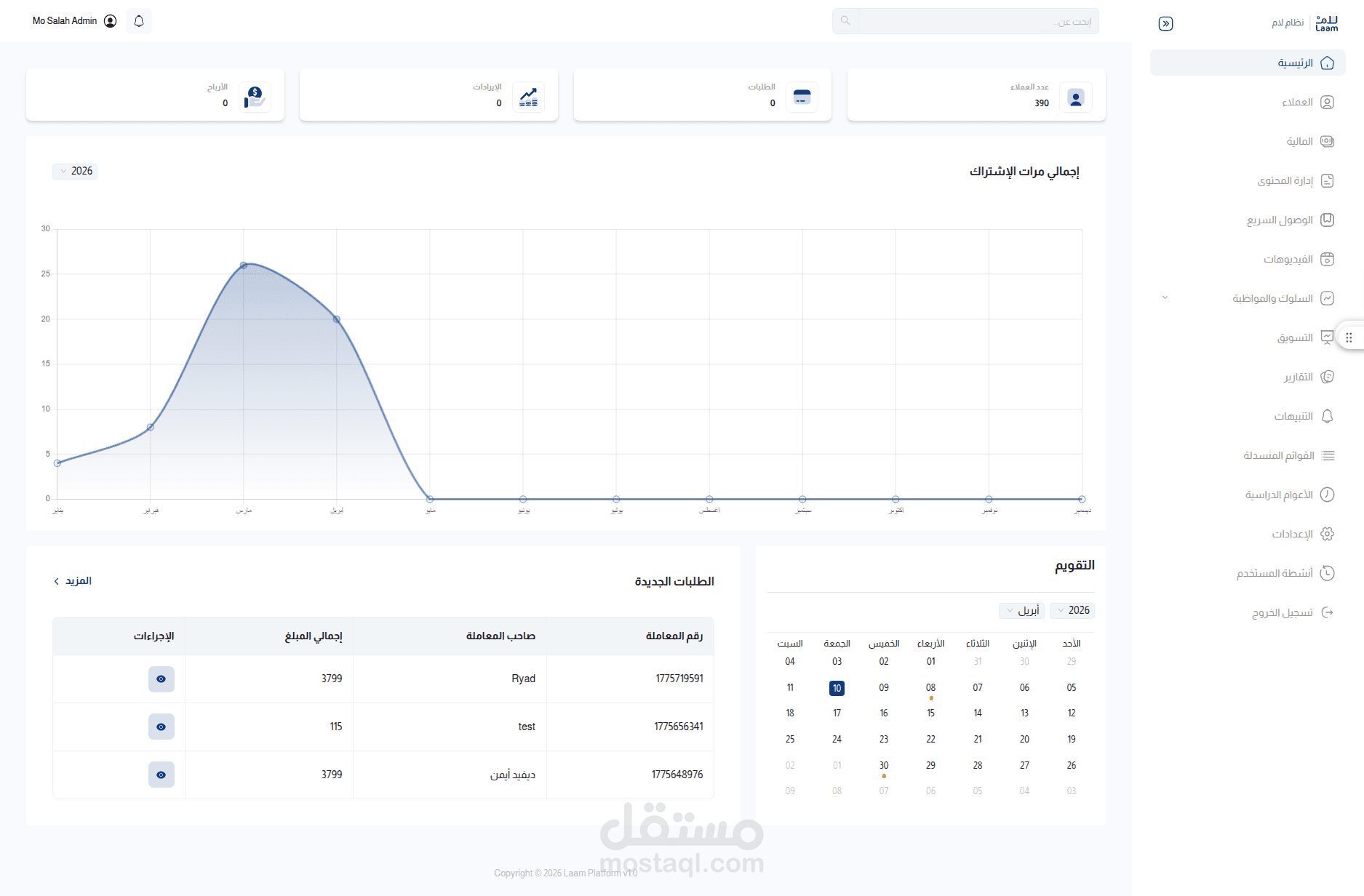Viewport: 1364px width, 896px height.
Task: Select day 22 in the calendar
Action: (930, 740)
